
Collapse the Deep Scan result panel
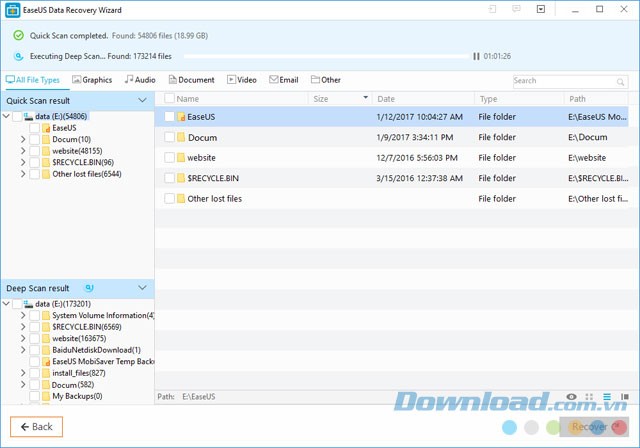[142, 288]
